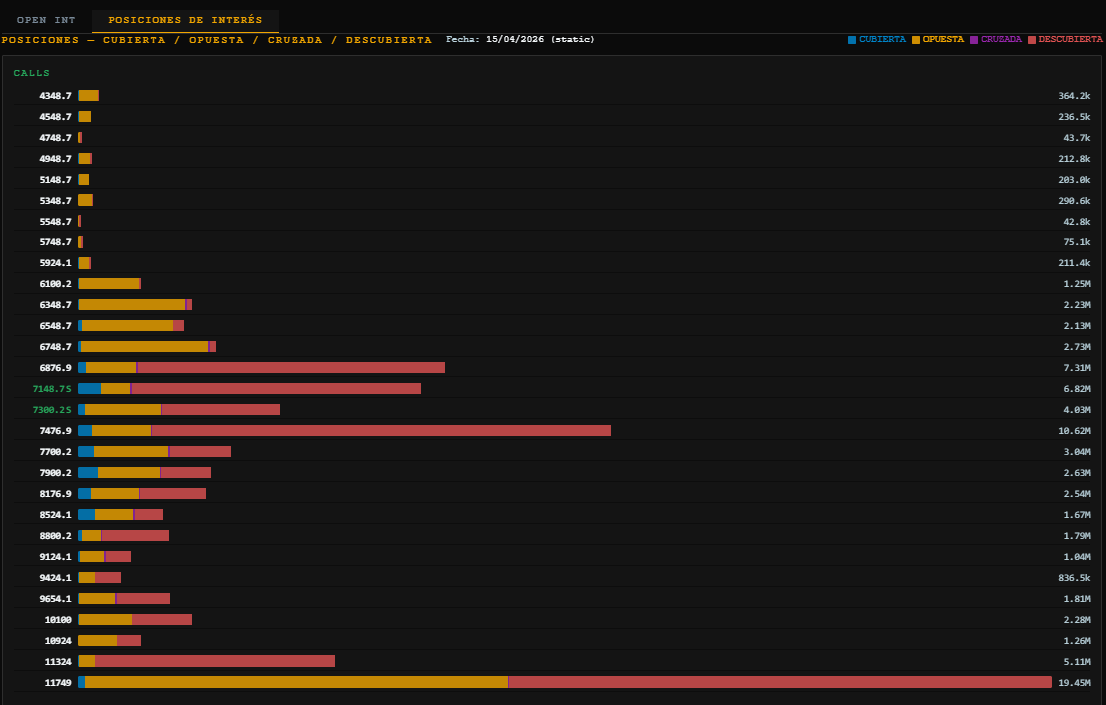Toggle the DESCUBIERTA legend label
The image size is (1106, 705).
[1070, 40]
